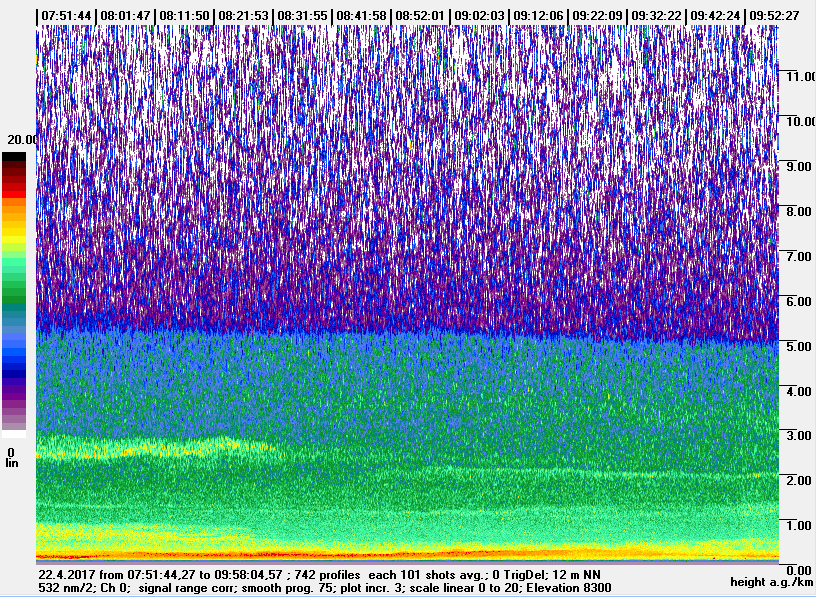Click the '22.4.2017' date in the footer
The height and width of the screenshot is (597, 816).
pos(67,575)
